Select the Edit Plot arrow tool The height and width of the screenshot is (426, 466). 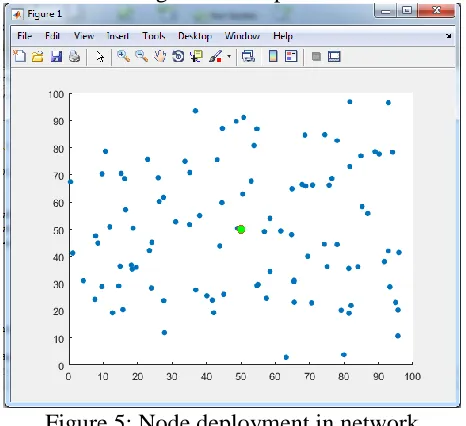[x=100, y=57]
